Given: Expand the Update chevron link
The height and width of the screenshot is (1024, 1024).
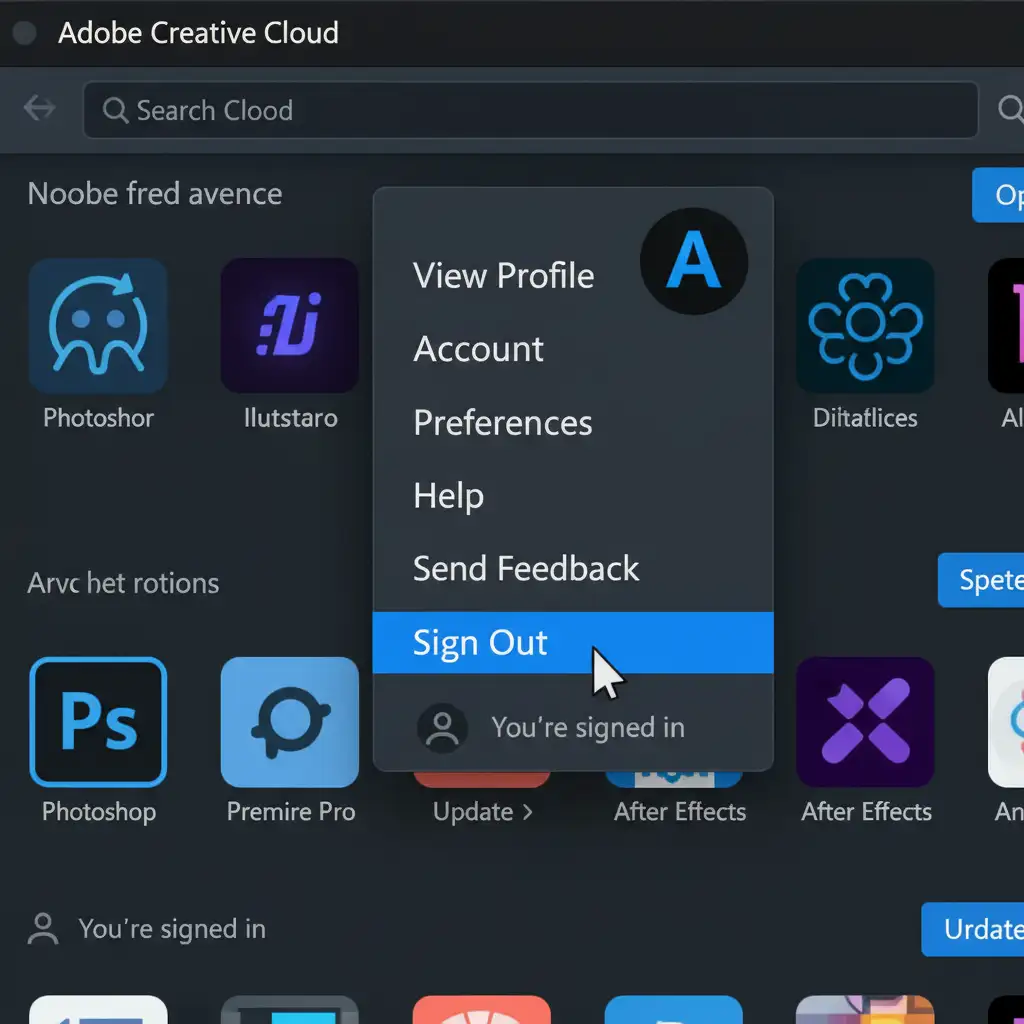Looking at the screenshot, I should point(483,812).
